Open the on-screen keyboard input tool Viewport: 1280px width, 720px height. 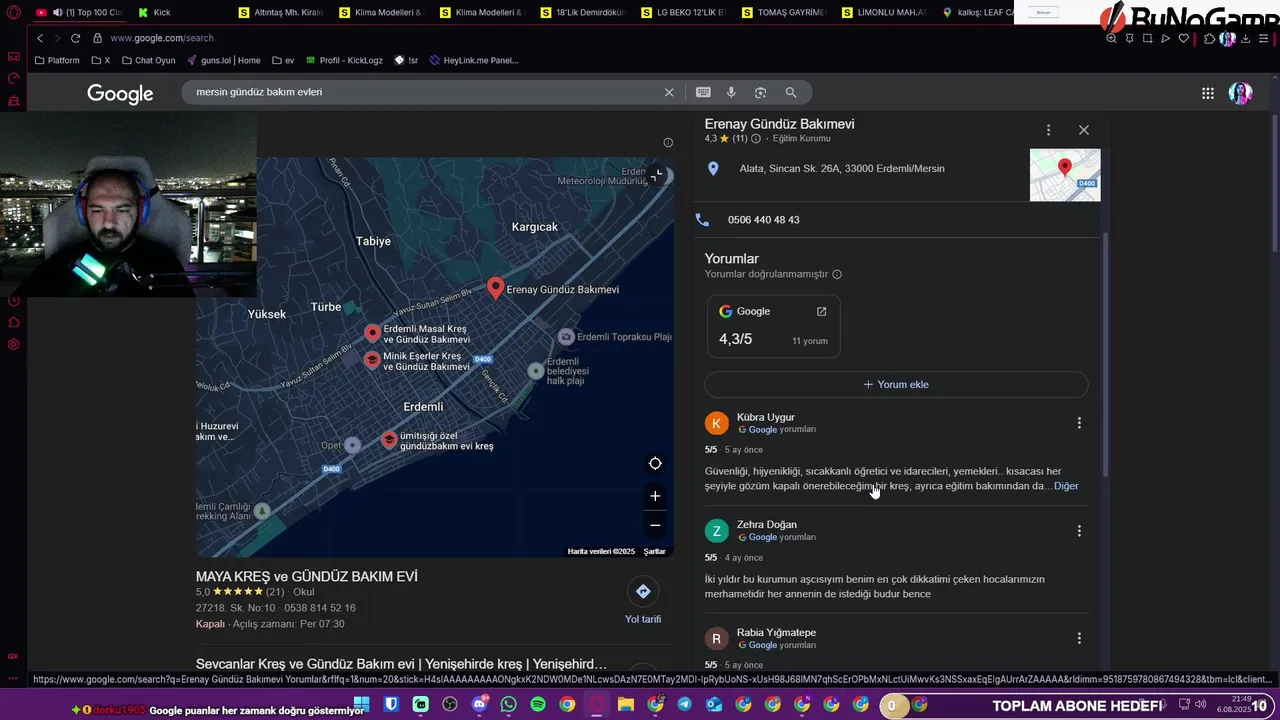coord(703,92)
